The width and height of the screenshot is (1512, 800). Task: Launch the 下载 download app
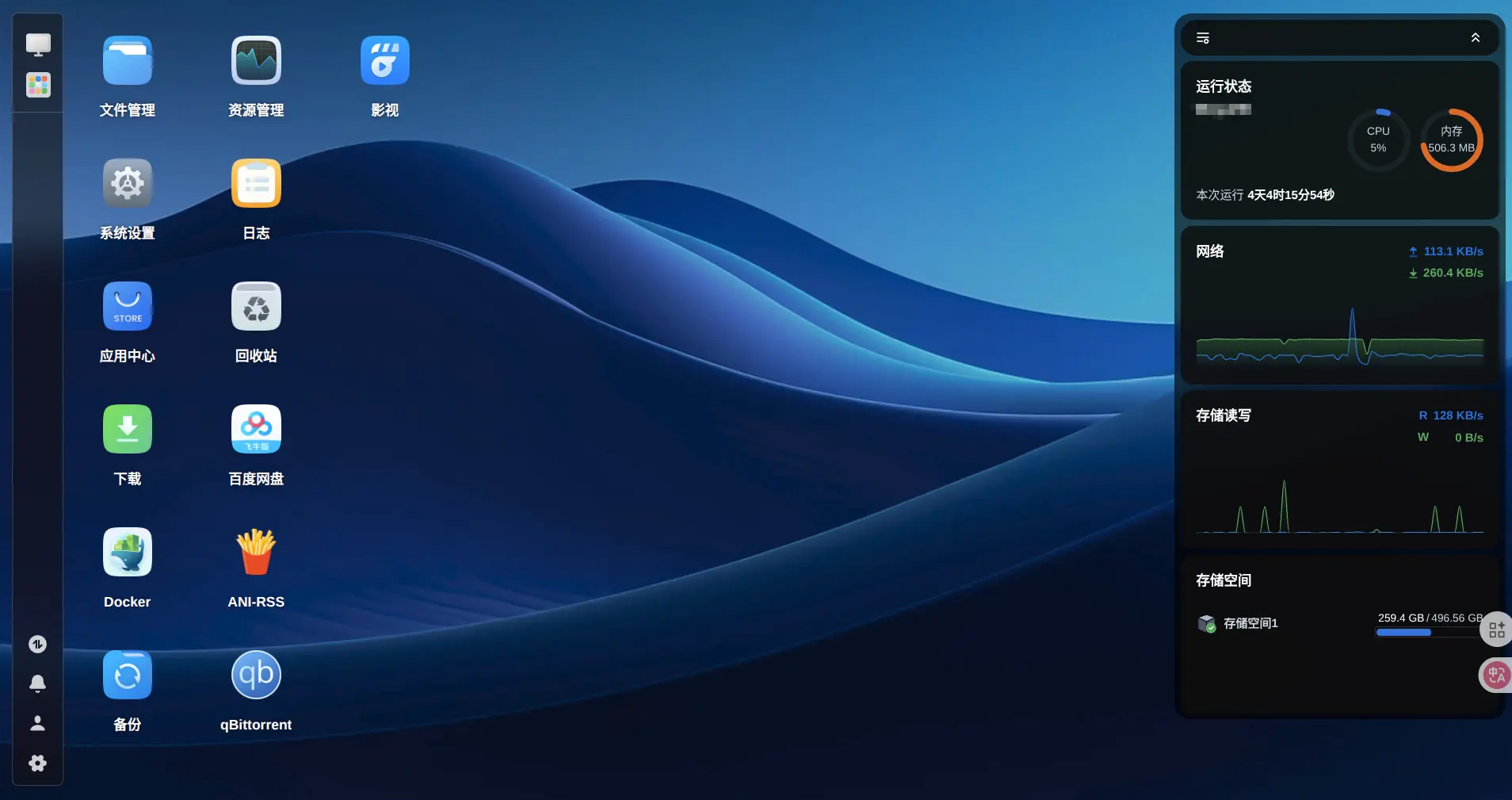click(127, 430)
